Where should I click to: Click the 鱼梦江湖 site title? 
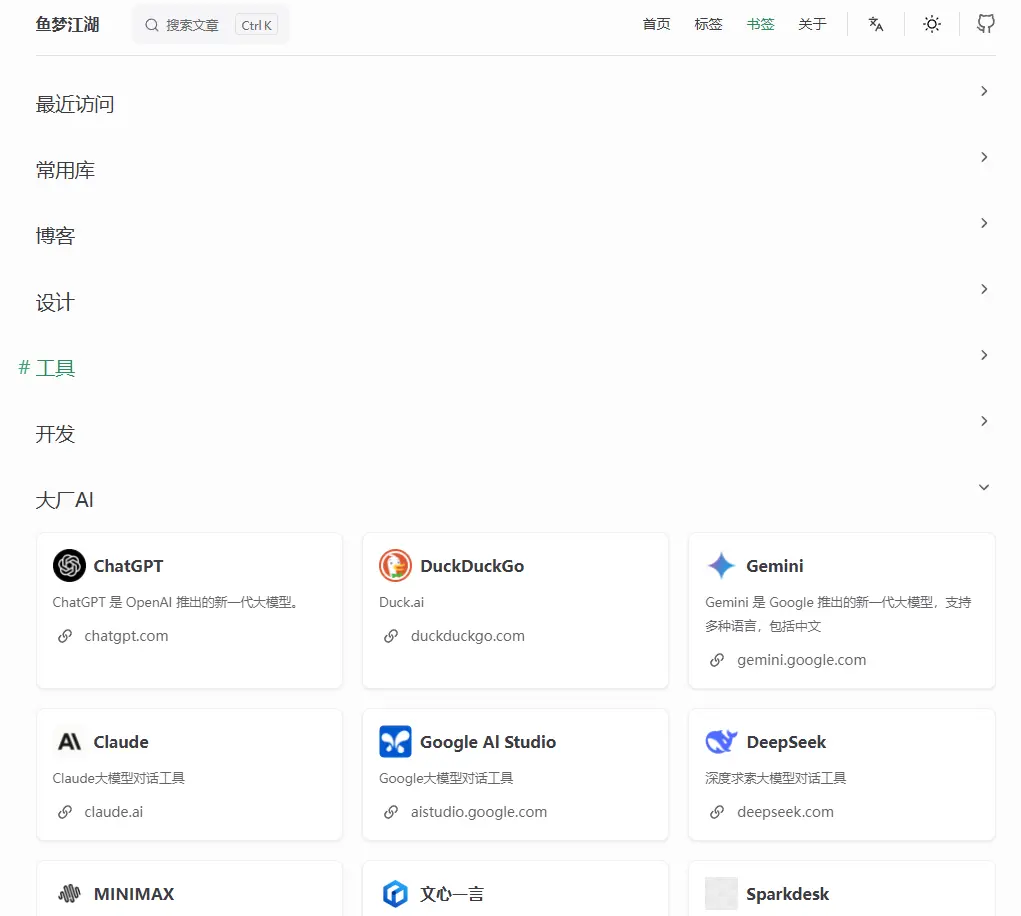(x=68, y=25)
